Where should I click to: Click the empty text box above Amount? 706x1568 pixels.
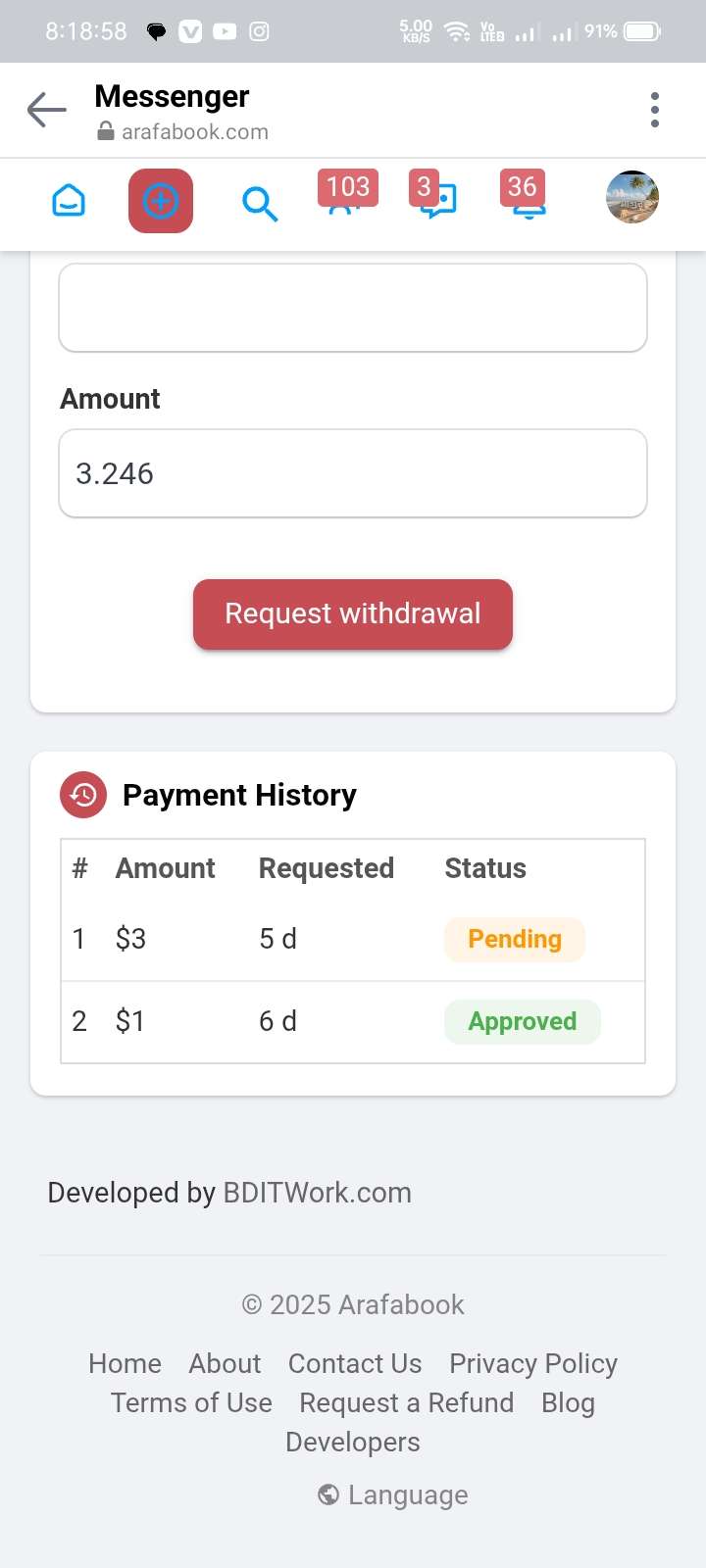tap(353, 308)
